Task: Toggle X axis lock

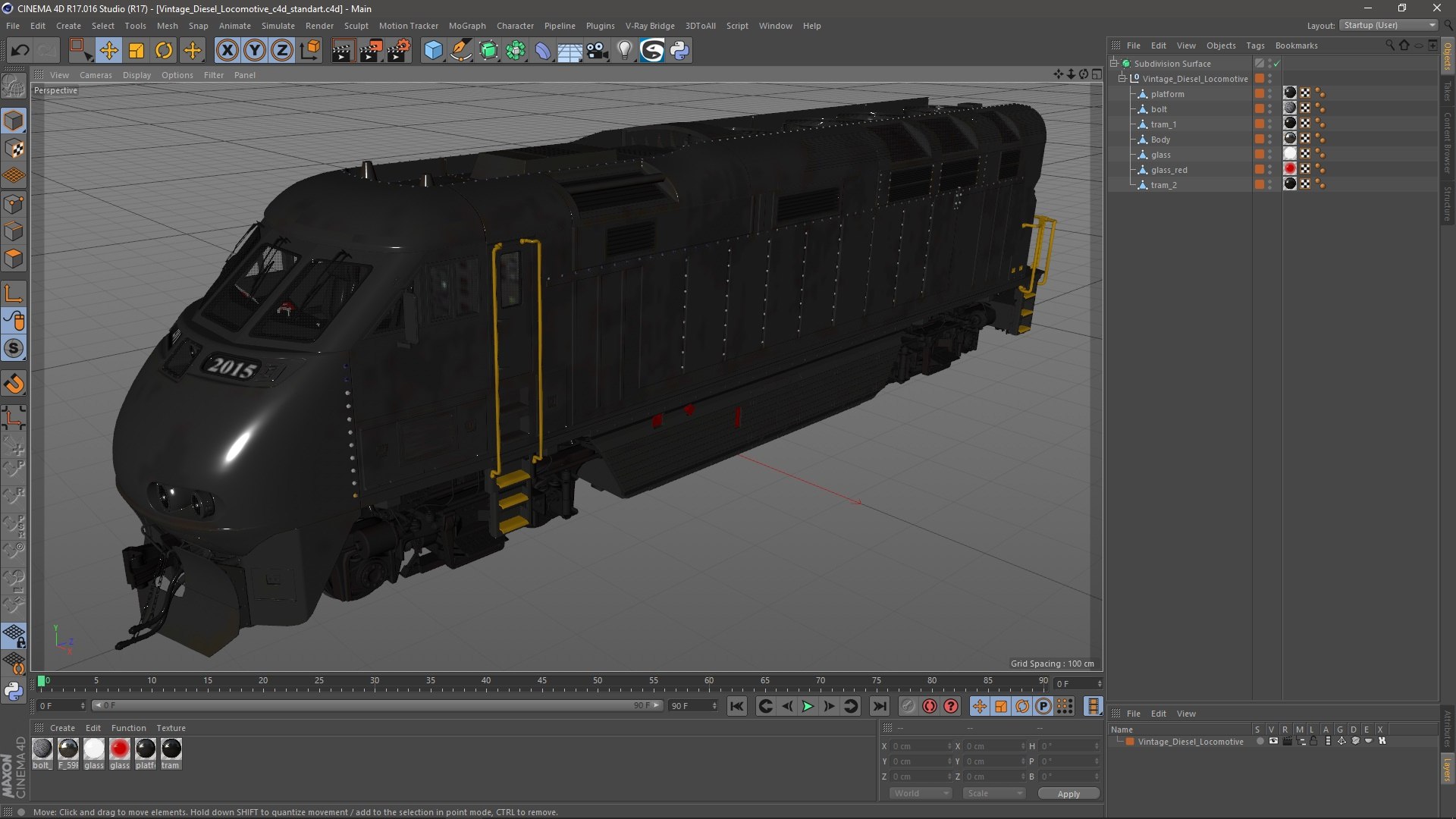Action: pyautogui.click(x=227, y=51)
